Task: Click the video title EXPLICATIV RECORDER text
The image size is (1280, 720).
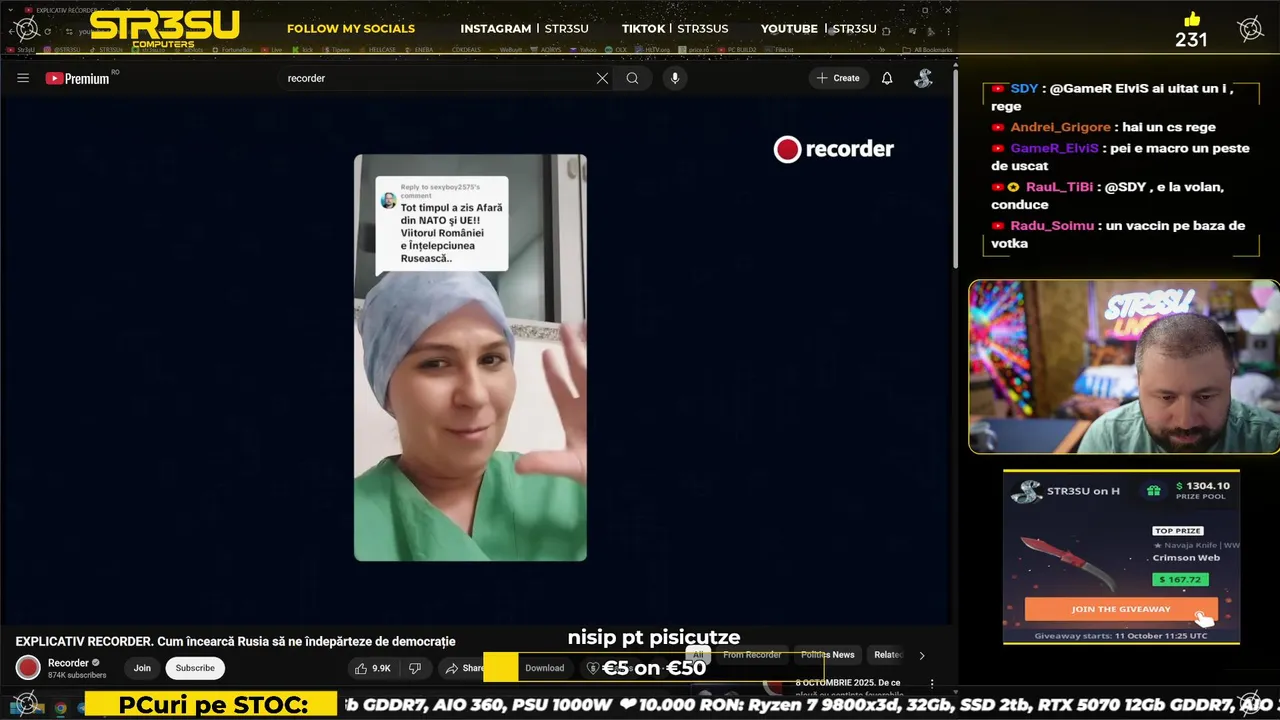Action: click(x=235, y=641)
